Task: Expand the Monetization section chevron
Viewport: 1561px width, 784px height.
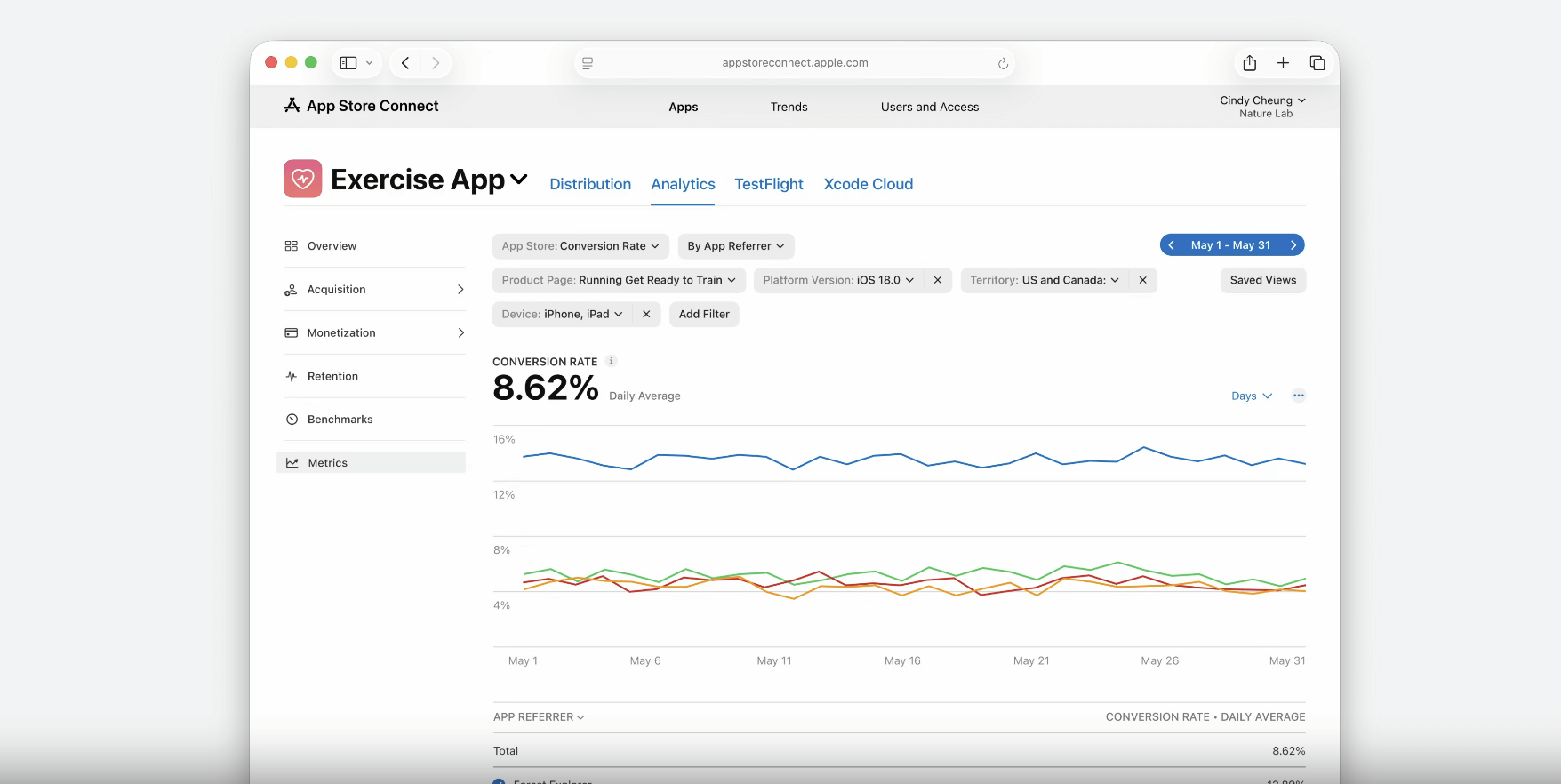Action: coord(460,333)
